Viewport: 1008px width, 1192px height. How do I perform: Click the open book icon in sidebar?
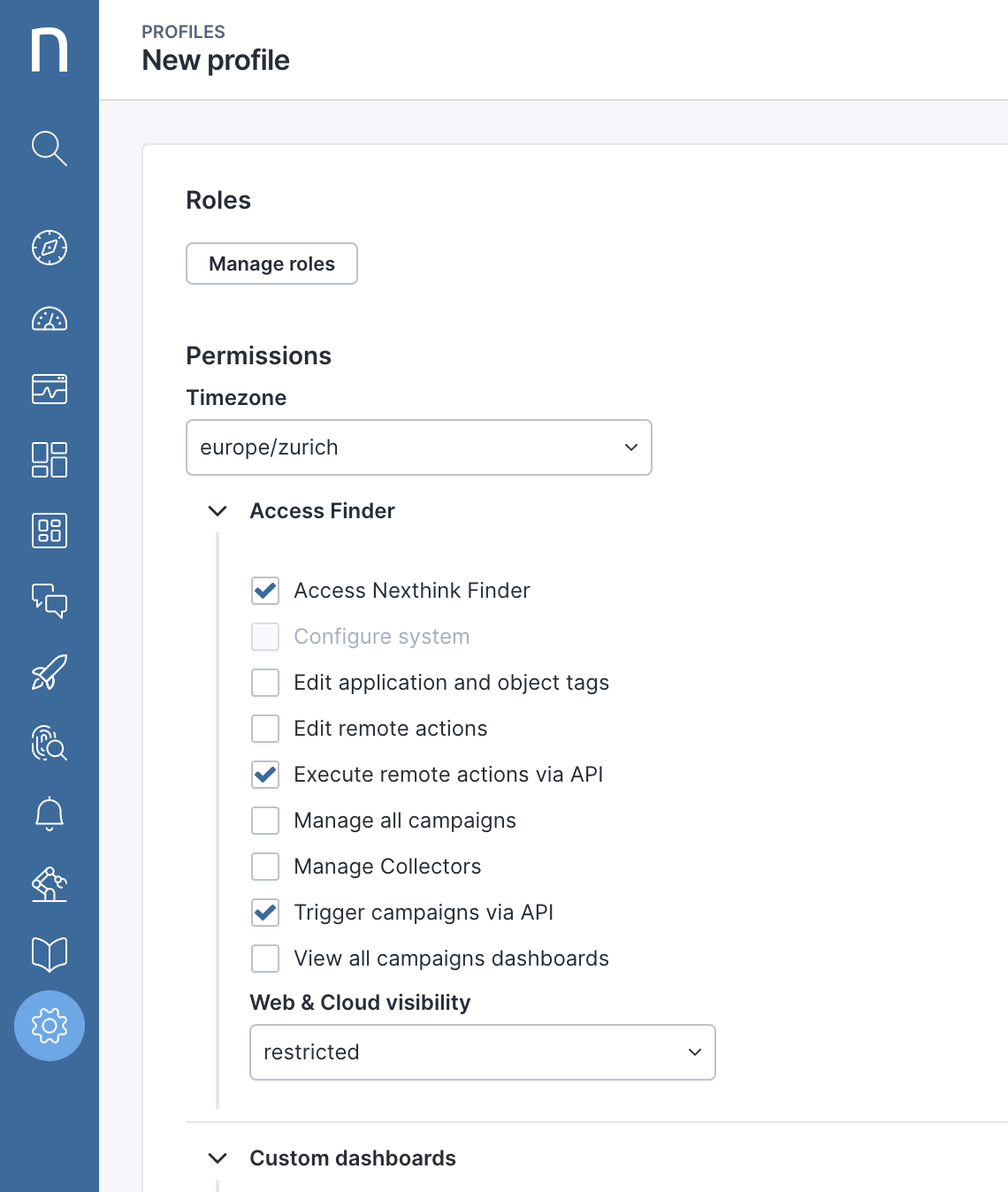pyautogui.click(x=50, y=954)
